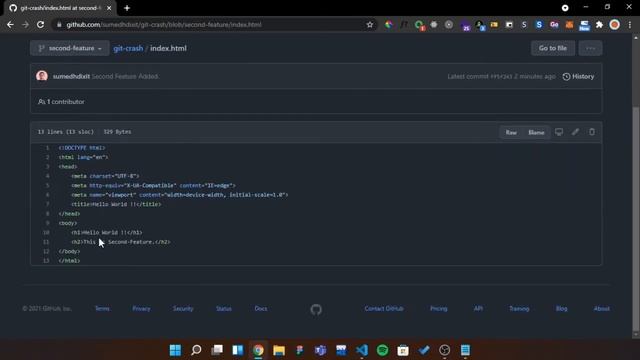640x360 pixels.
Task: Open the Chrome profile avatar
Action: click(x=615, y=24)
